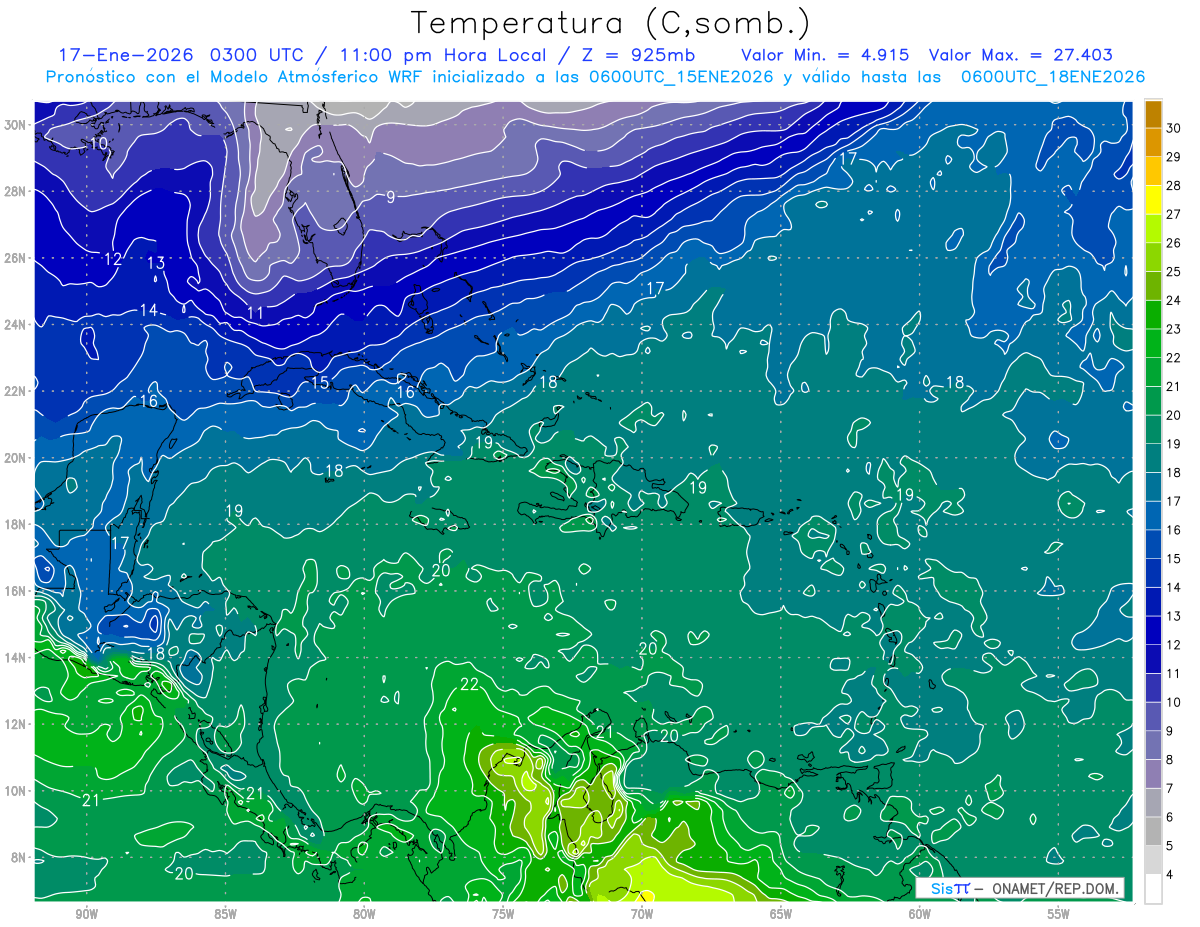
Task: Click the '26N' latitude axis label
Action: click(x=15, y=258)
